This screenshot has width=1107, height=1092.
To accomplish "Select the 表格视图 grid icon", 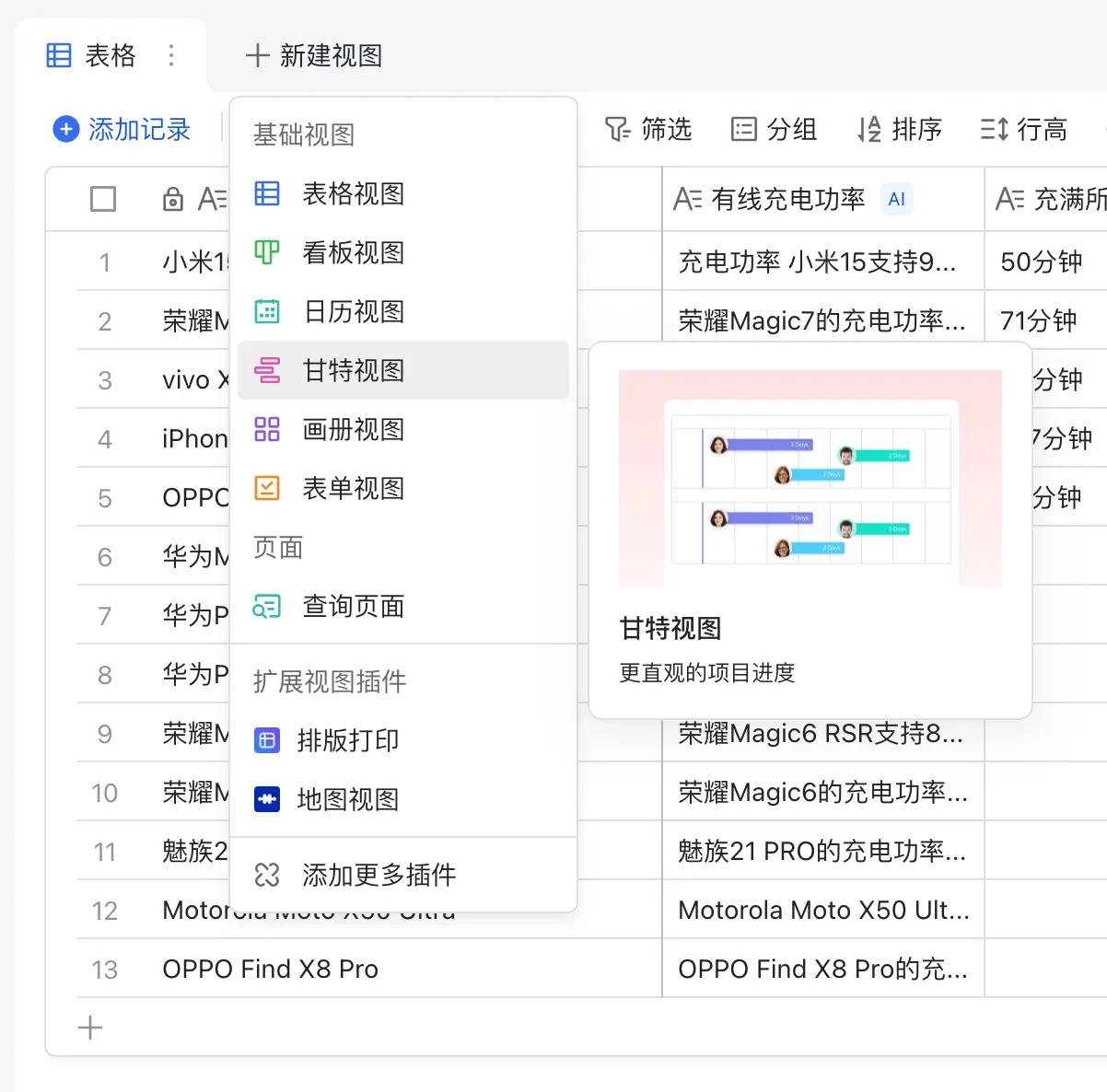I will point(267,193).
